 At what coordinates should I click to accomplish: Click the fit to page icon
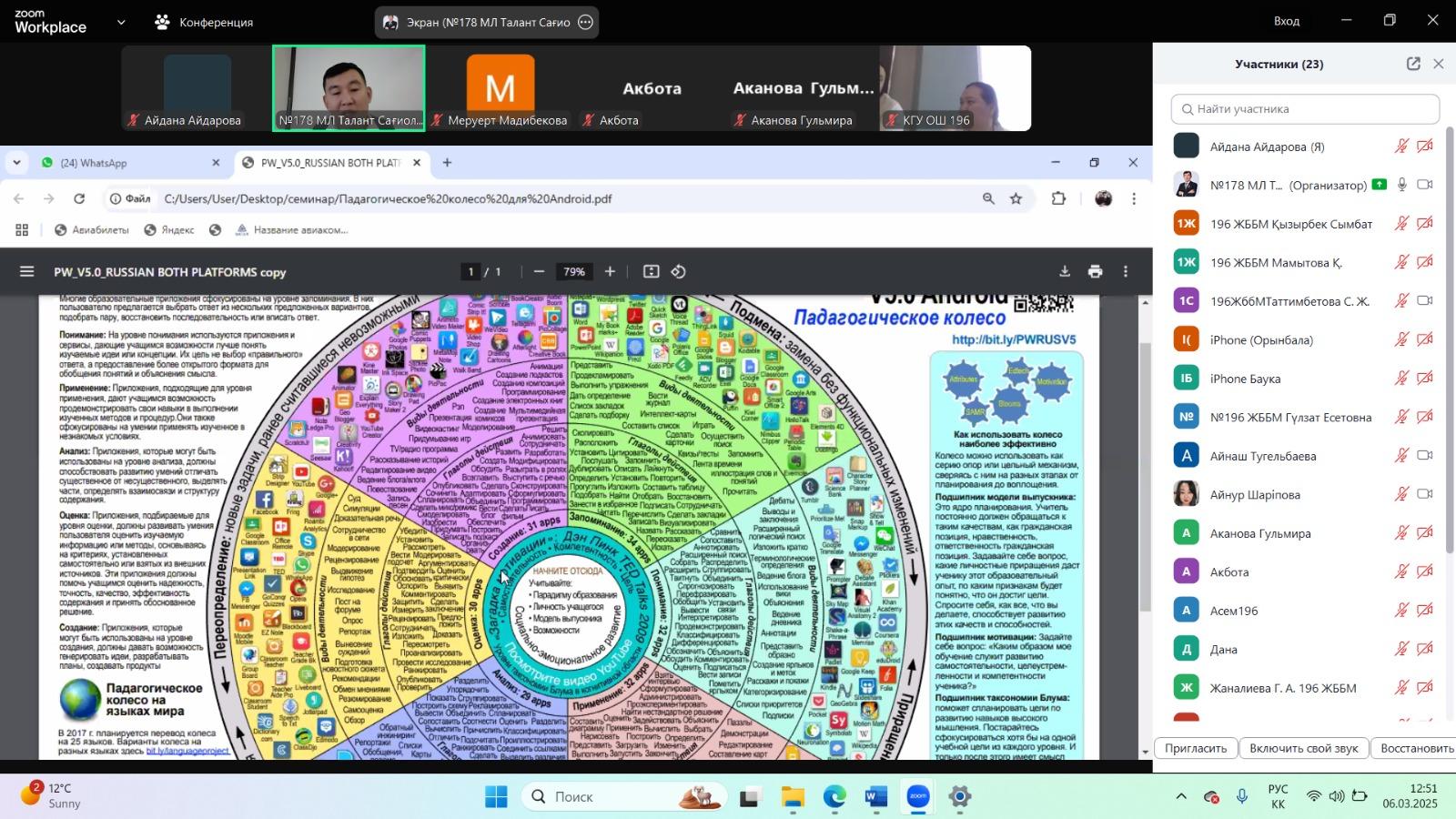click(651, 272)
